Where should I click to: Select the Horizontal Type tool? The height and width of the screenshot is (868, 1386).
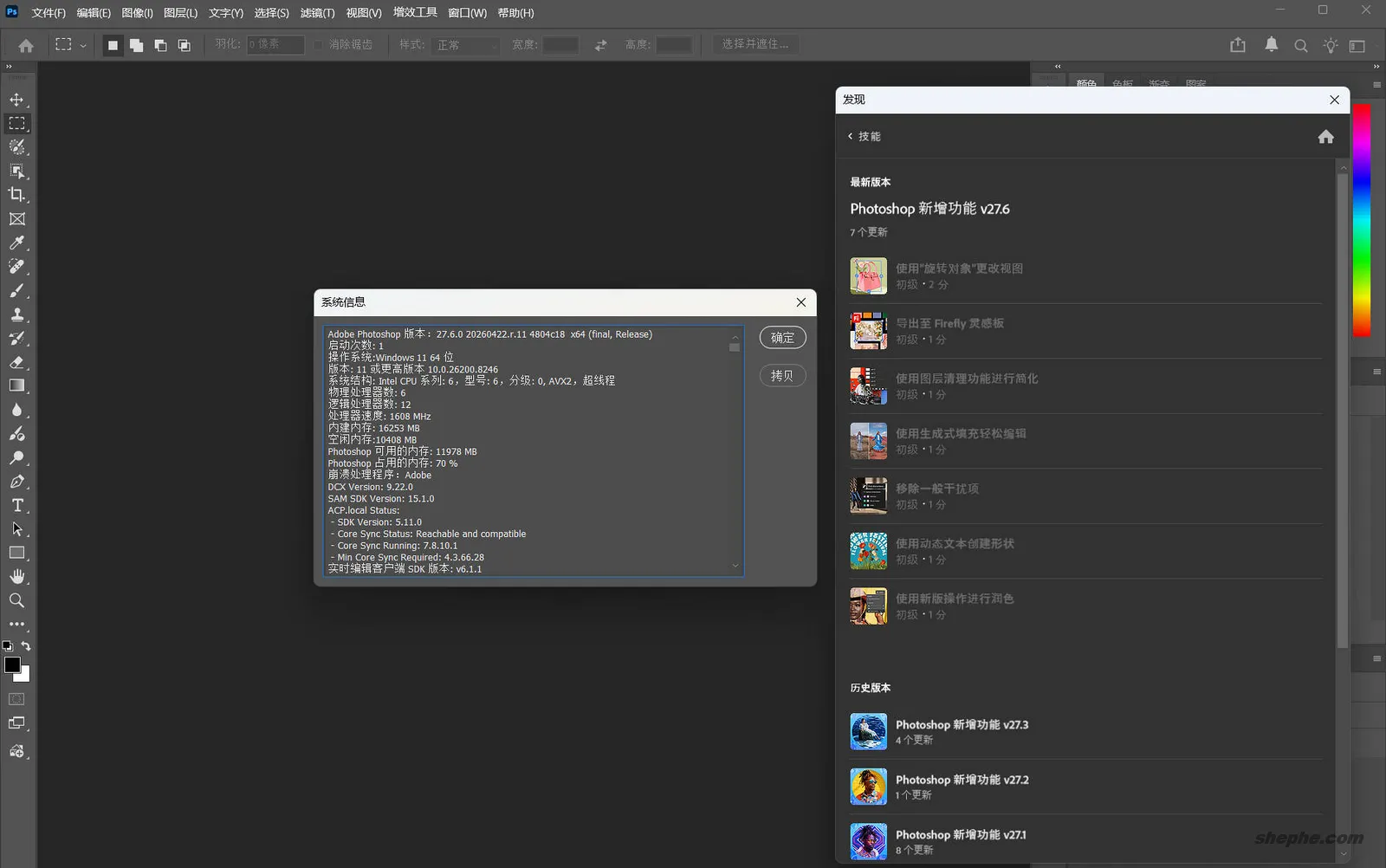tap(16, 505)
